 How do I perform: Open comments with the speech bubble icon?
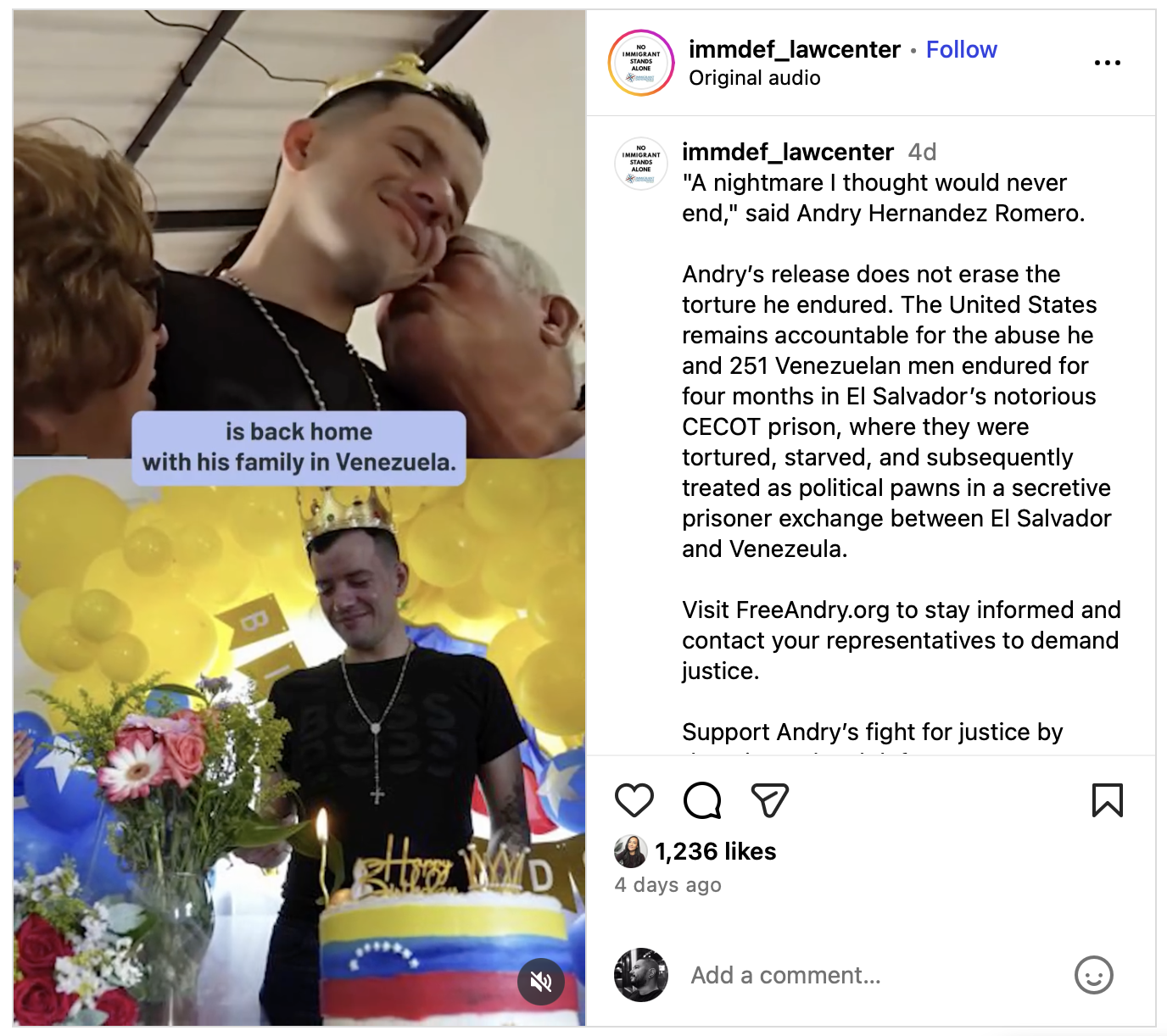702,800
